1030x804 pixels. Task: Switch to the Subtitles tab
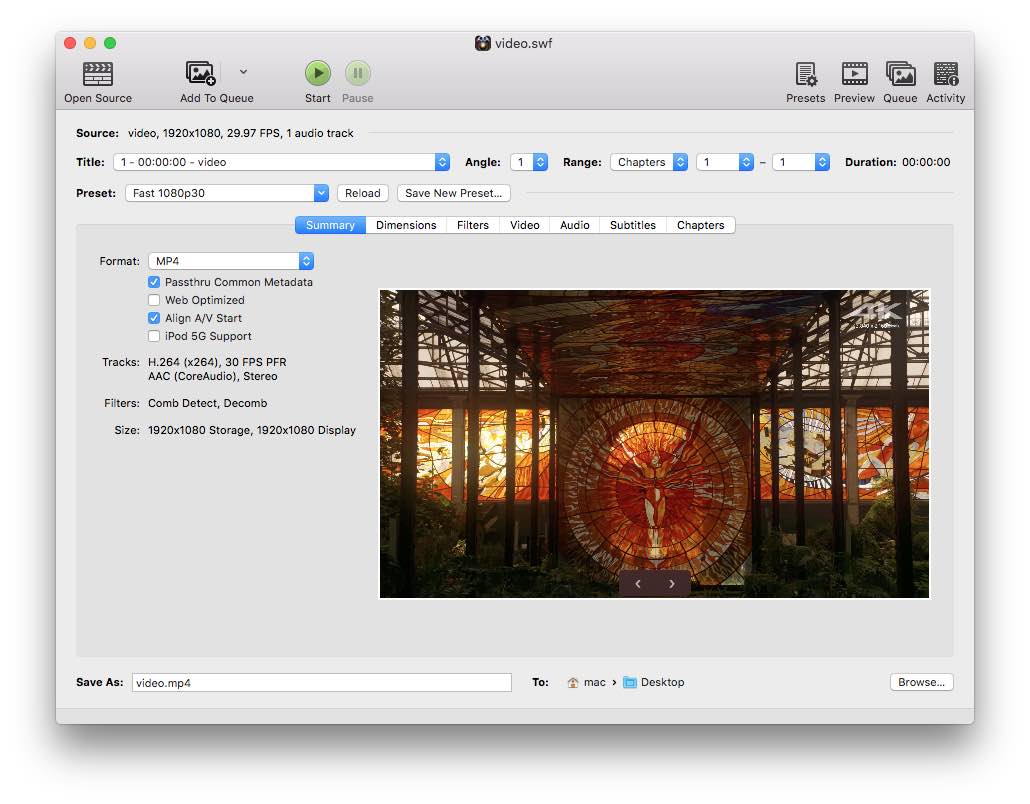click(x=633, y=225)
